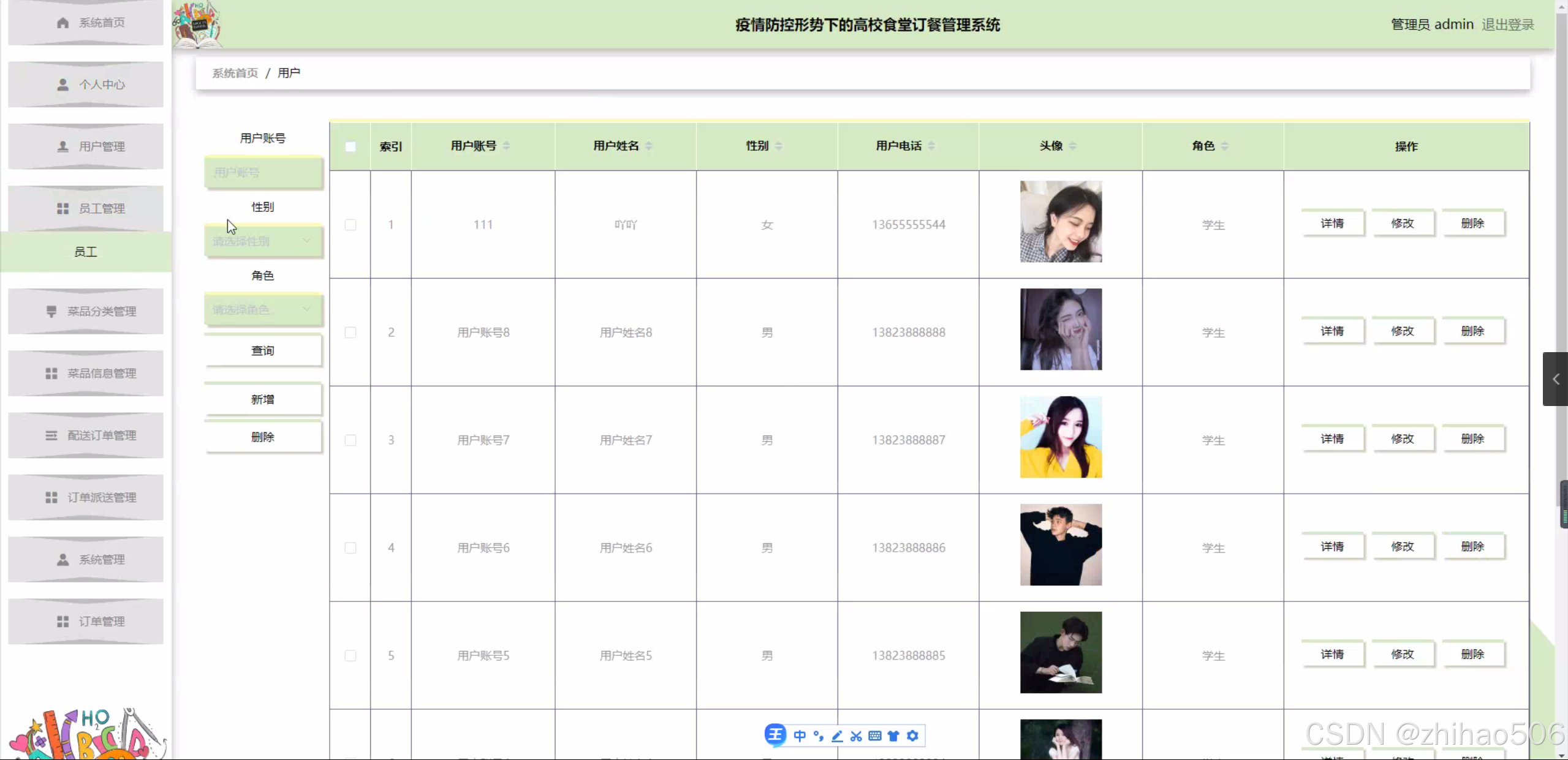Click the grid icon beside 员工管理
Image resolution: width=1568 pixels, height=760 pixels.
coord(62,208)
